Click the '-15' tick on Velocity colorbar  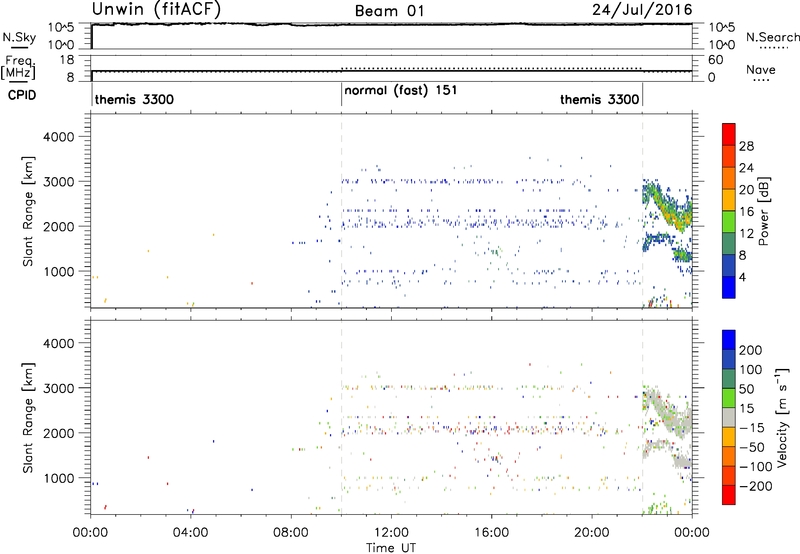pos(752,428)
